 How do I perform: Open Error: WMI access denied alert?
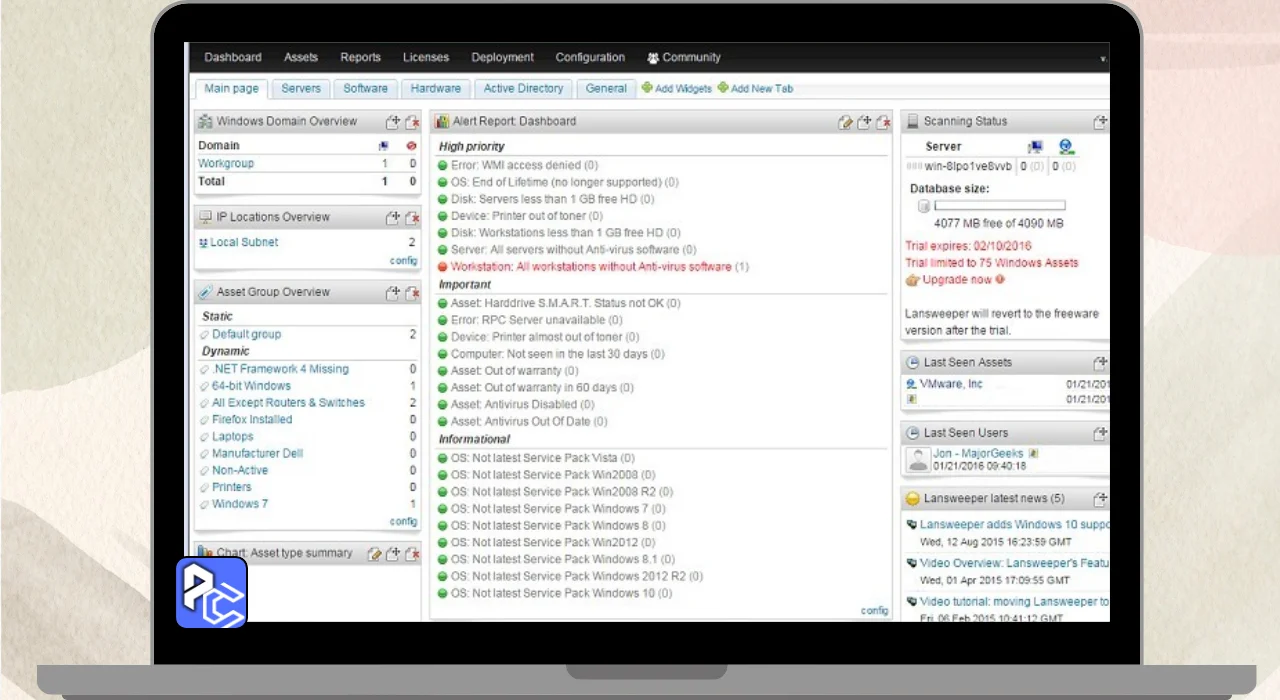[524, 165]
